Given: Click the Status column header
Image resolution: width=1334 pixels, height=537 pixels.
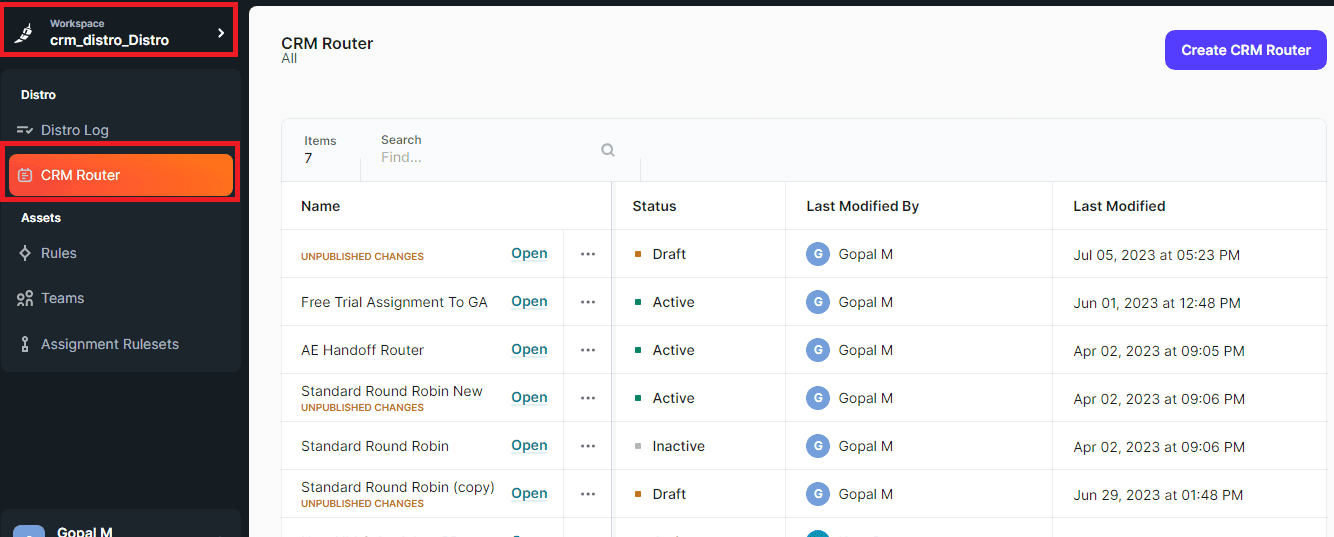Looking at the screenshot, I should pos(654,206).
